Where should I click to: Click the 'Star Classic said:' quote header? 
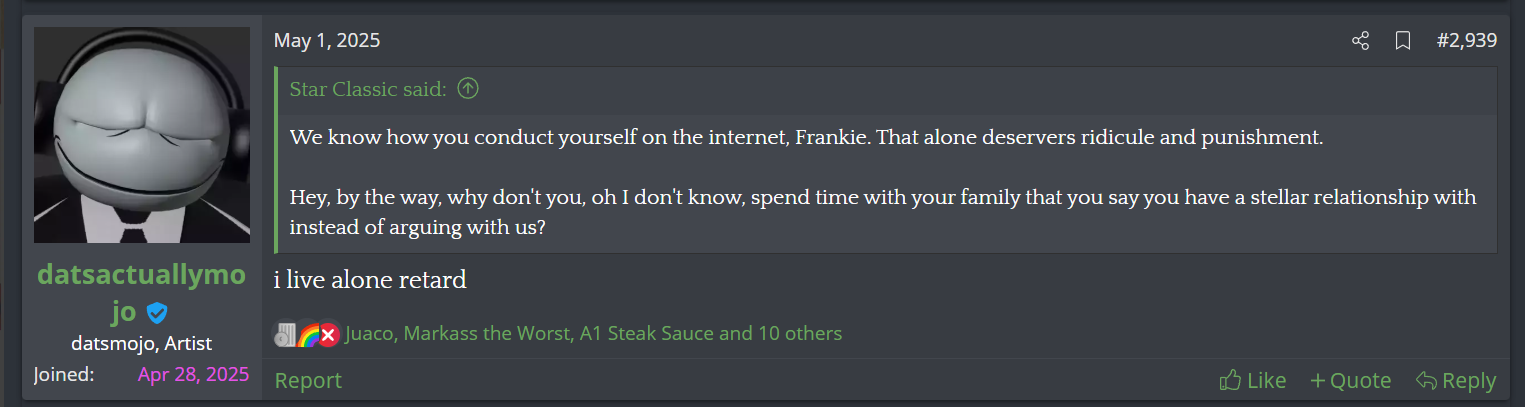coord(370,89)
